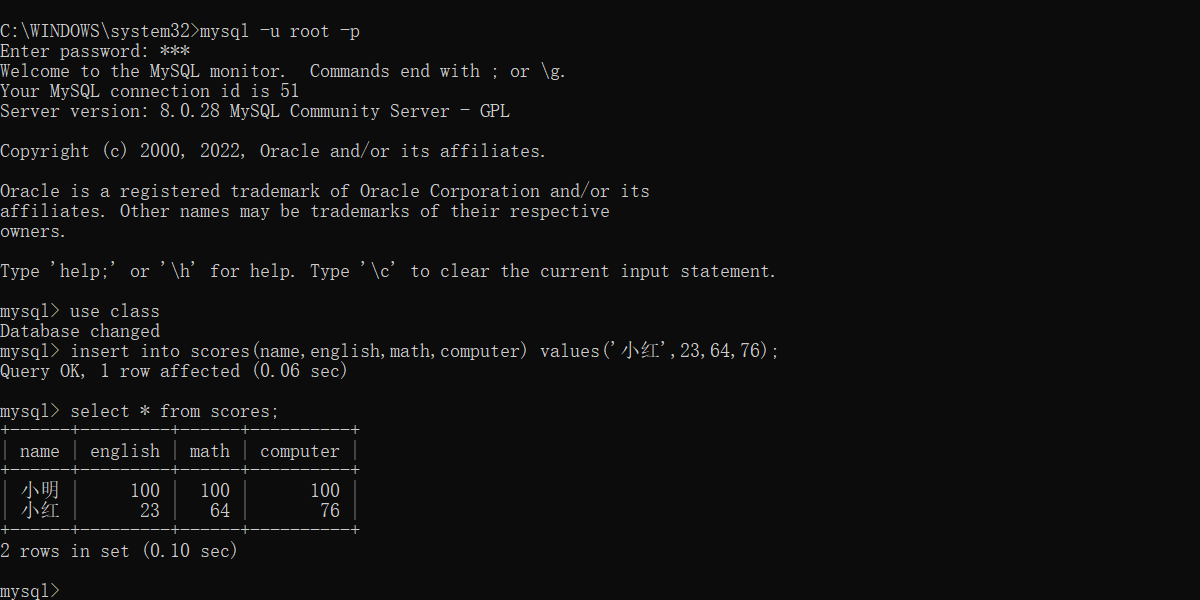Click the 'use class' command text
This screenshot has width=1200, height=600.
(x=114, y=311)
